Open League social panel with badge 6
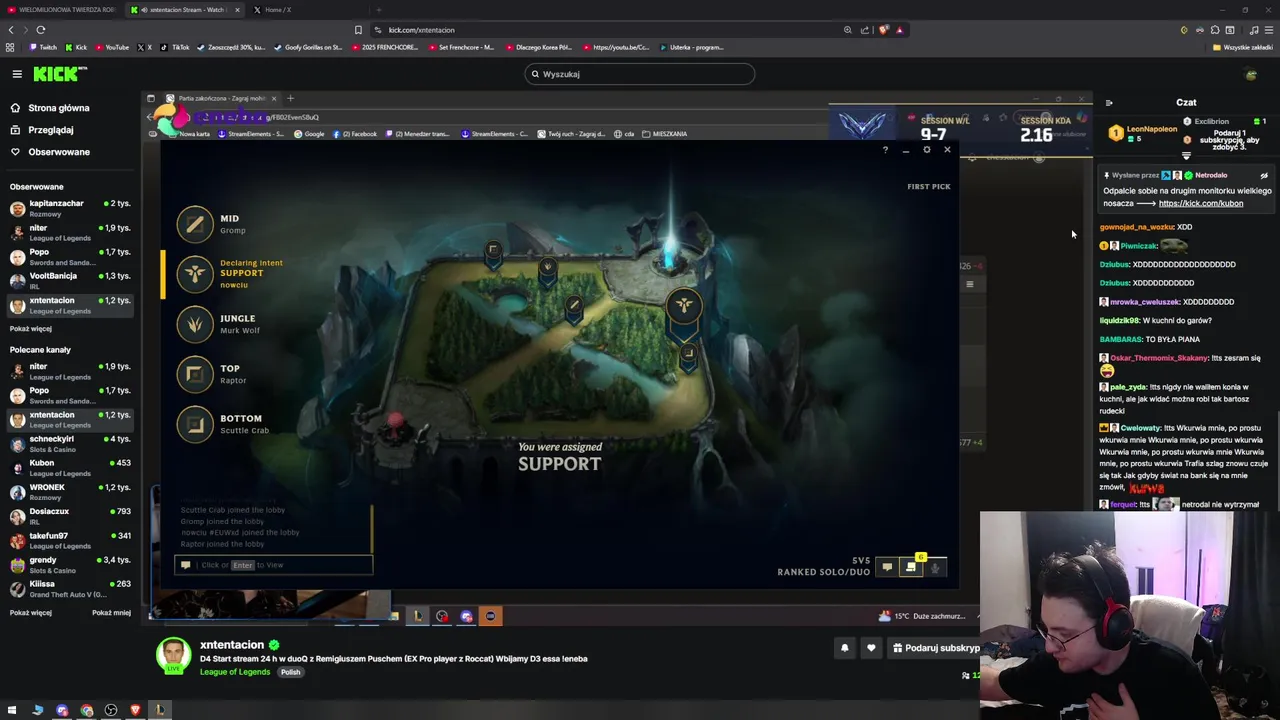Image resolution: width=1280 pixels, height=720 pixels. click(x=911, y=566)
